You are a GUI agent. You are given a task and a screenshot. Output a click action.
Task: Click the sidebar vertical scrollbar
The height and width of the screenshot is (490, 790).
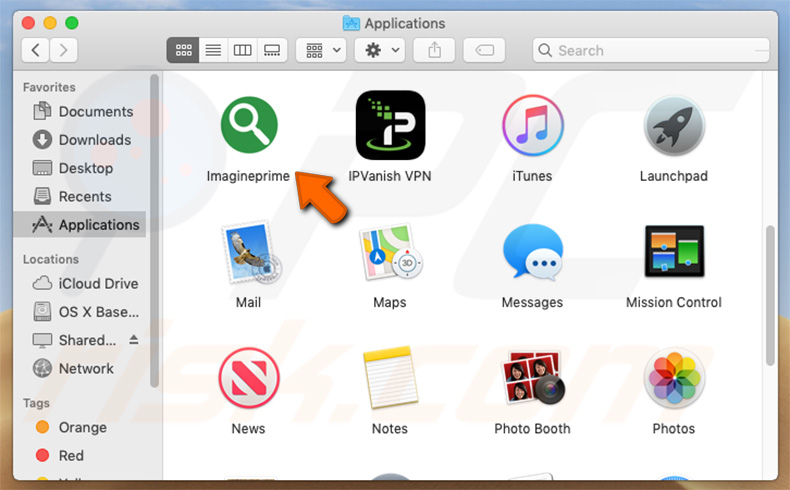click(154, 231)
